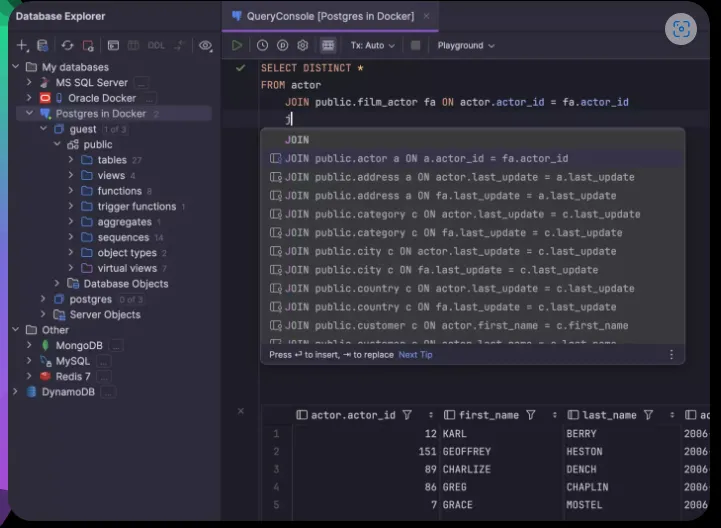Run the query with Execute button
This screenshot has height=528, width=721.
click(237, 46)
